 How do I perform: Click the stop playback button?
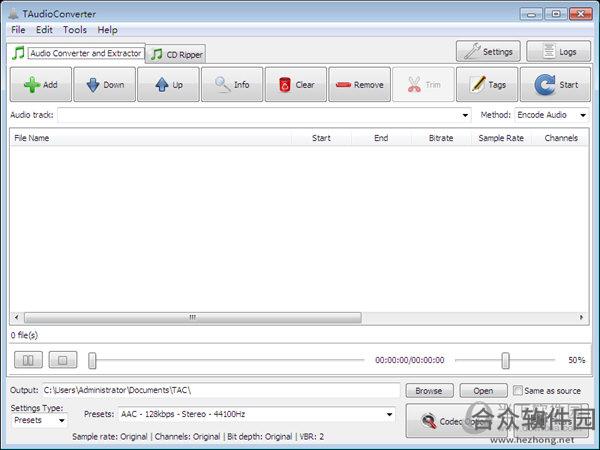63,360
